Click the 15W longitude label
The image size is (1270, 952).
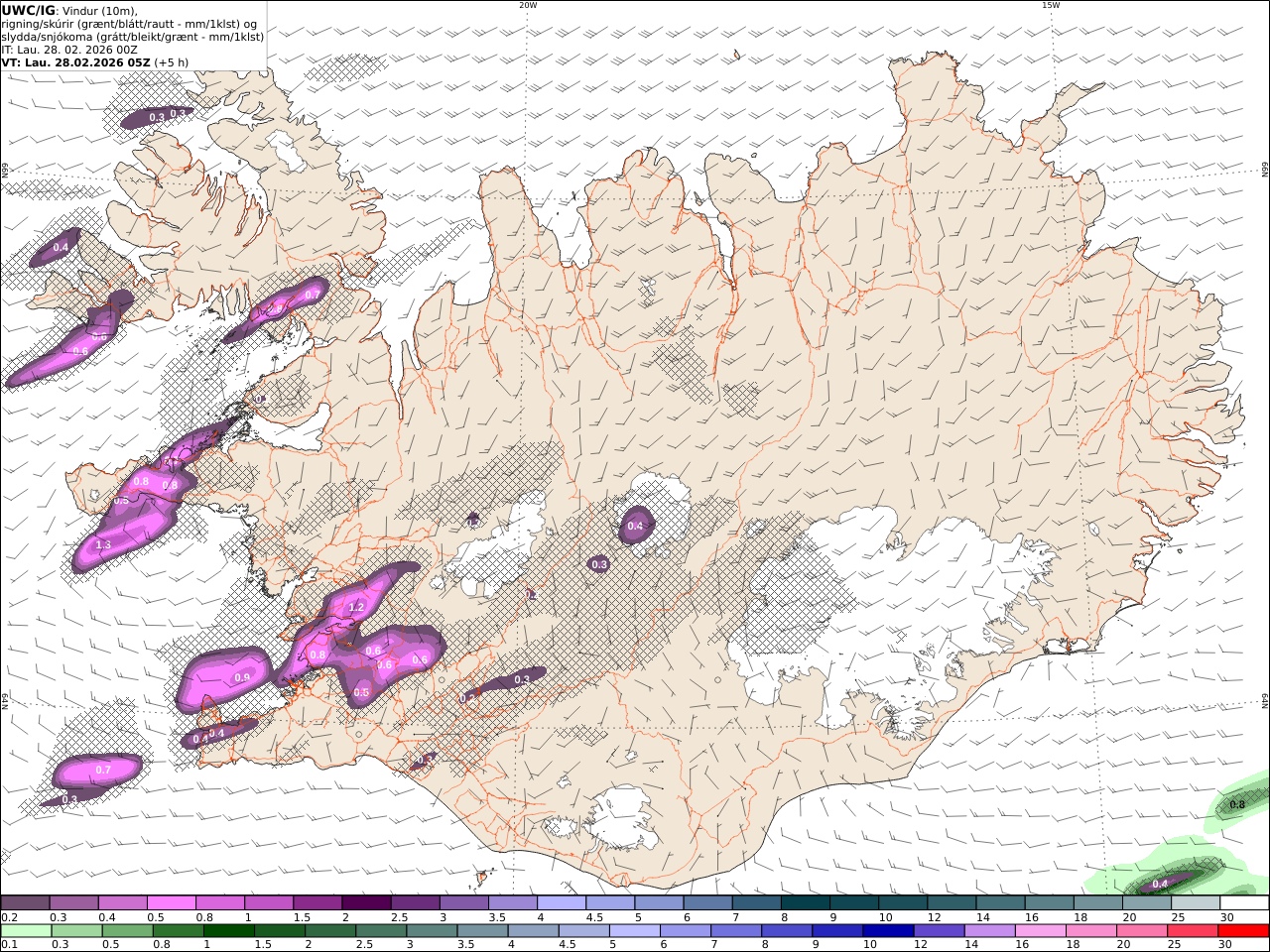1051,5
